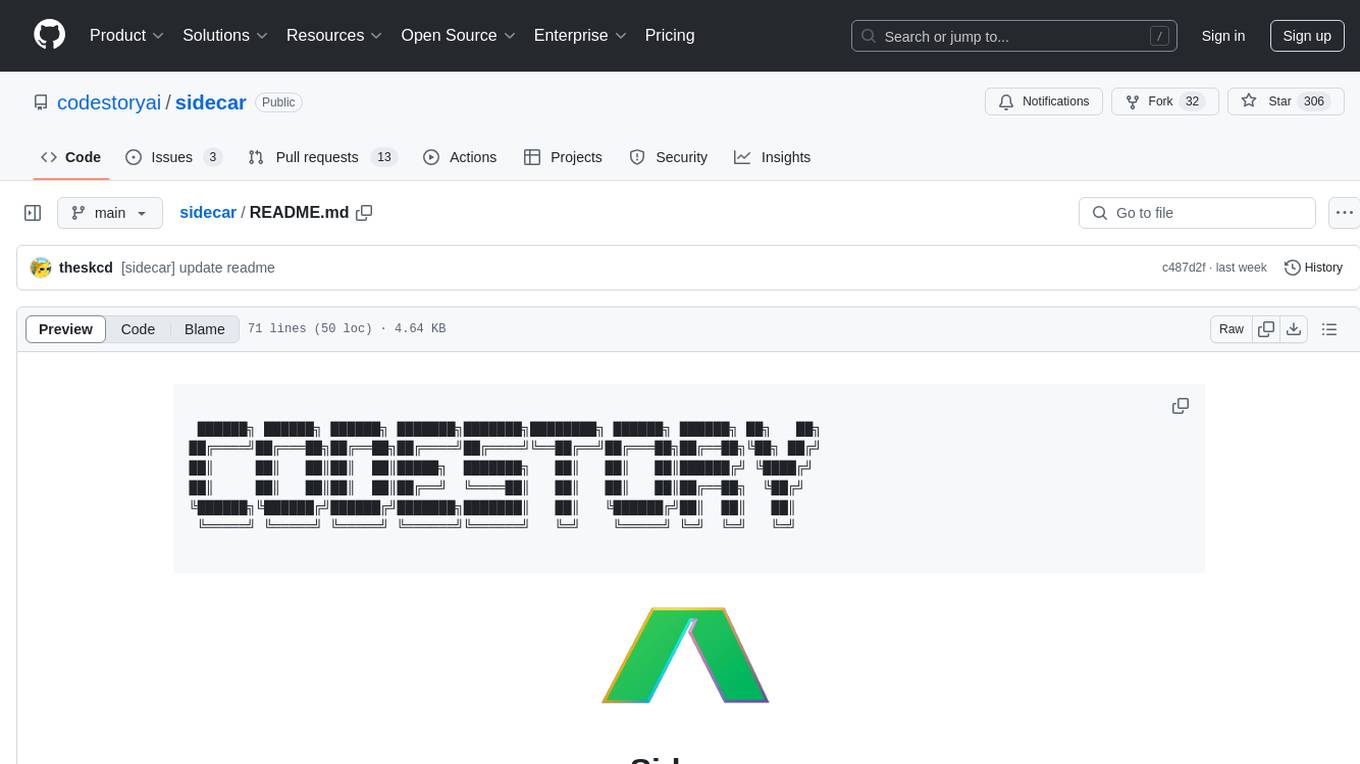1360x764 pixels.
Task: Switch to the Code tab
Action: pos(71,157)
